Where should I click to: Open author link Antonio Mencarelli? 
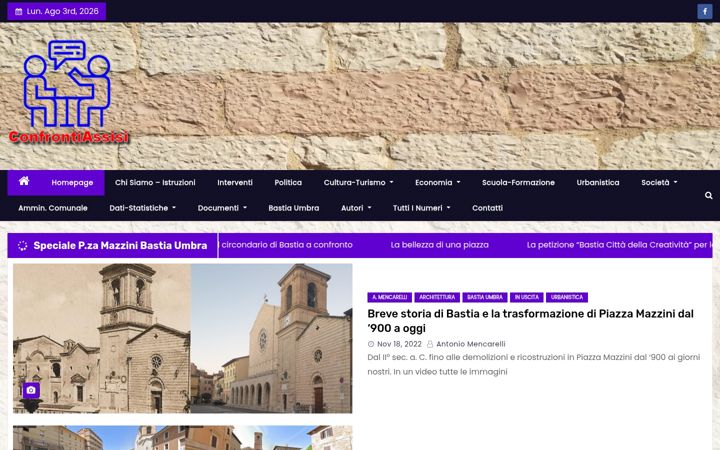pyautogui.click(x=471, y=344)
